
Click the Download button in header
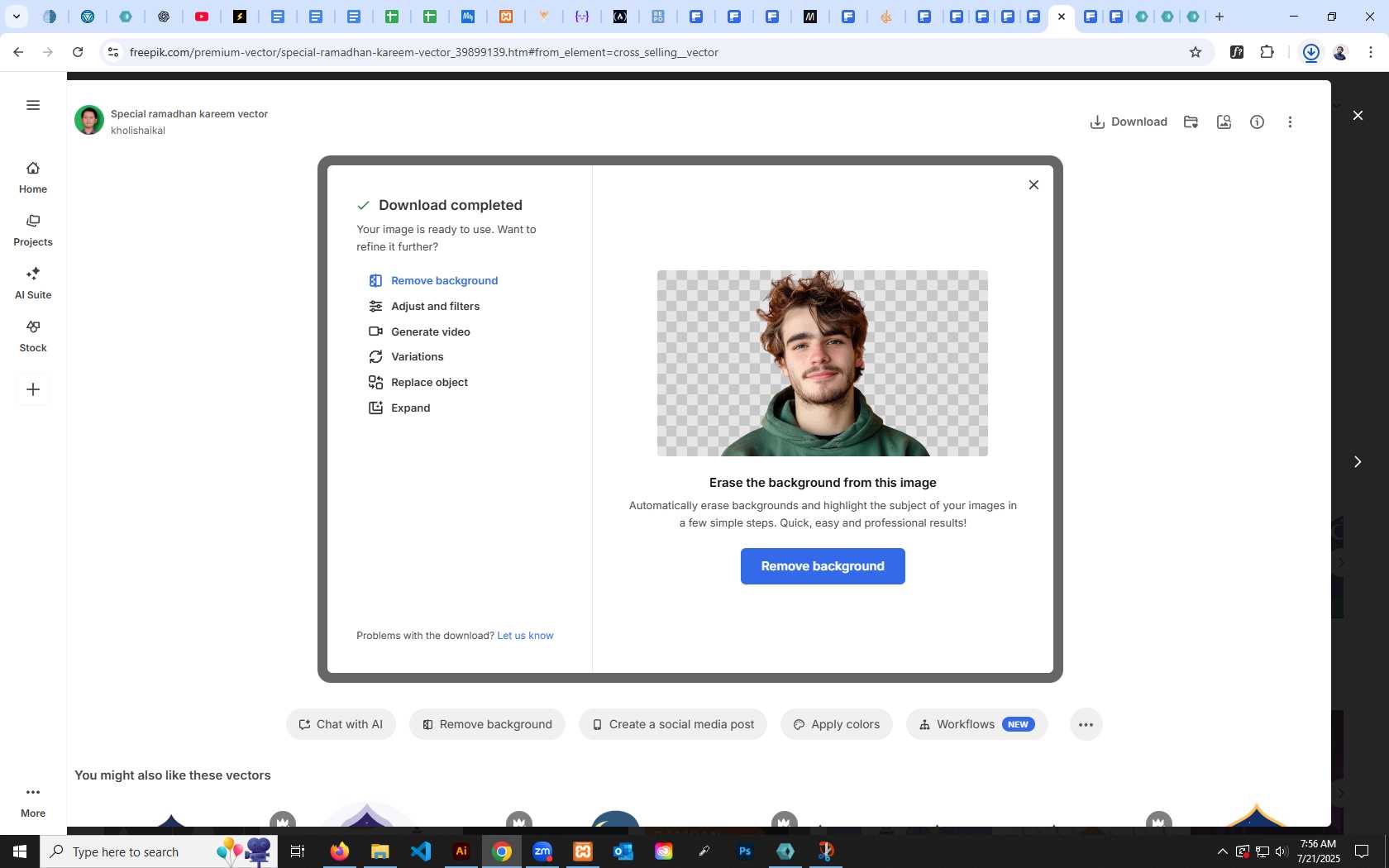click(x=1129, y=122)
